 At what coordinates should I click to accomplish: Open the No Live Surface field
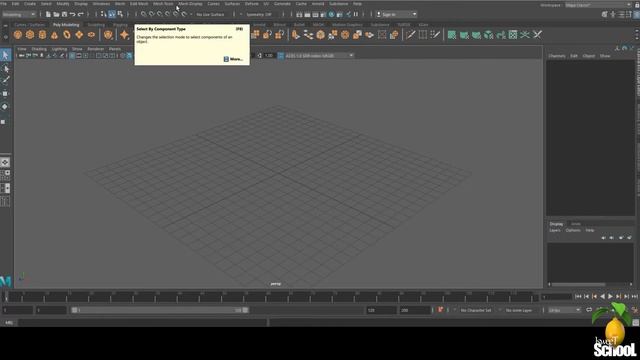[211, 14]
